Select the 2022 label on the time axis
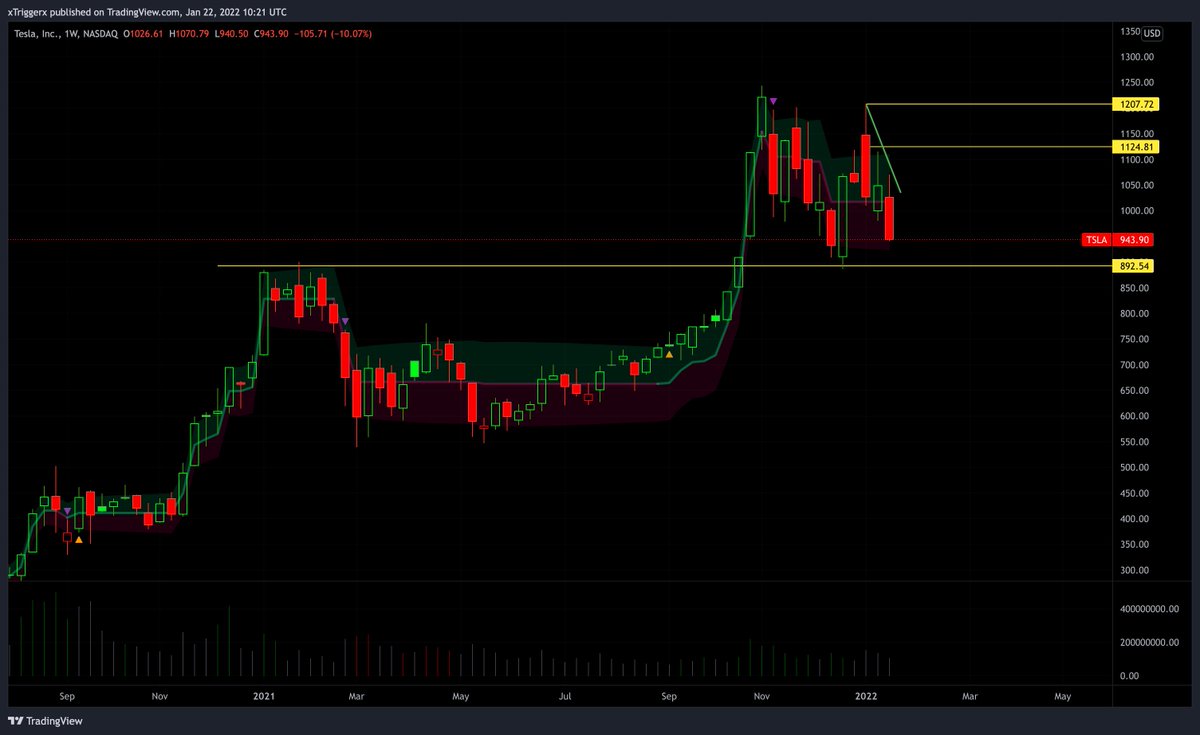 pyautogui.click(x=864, y=696)
